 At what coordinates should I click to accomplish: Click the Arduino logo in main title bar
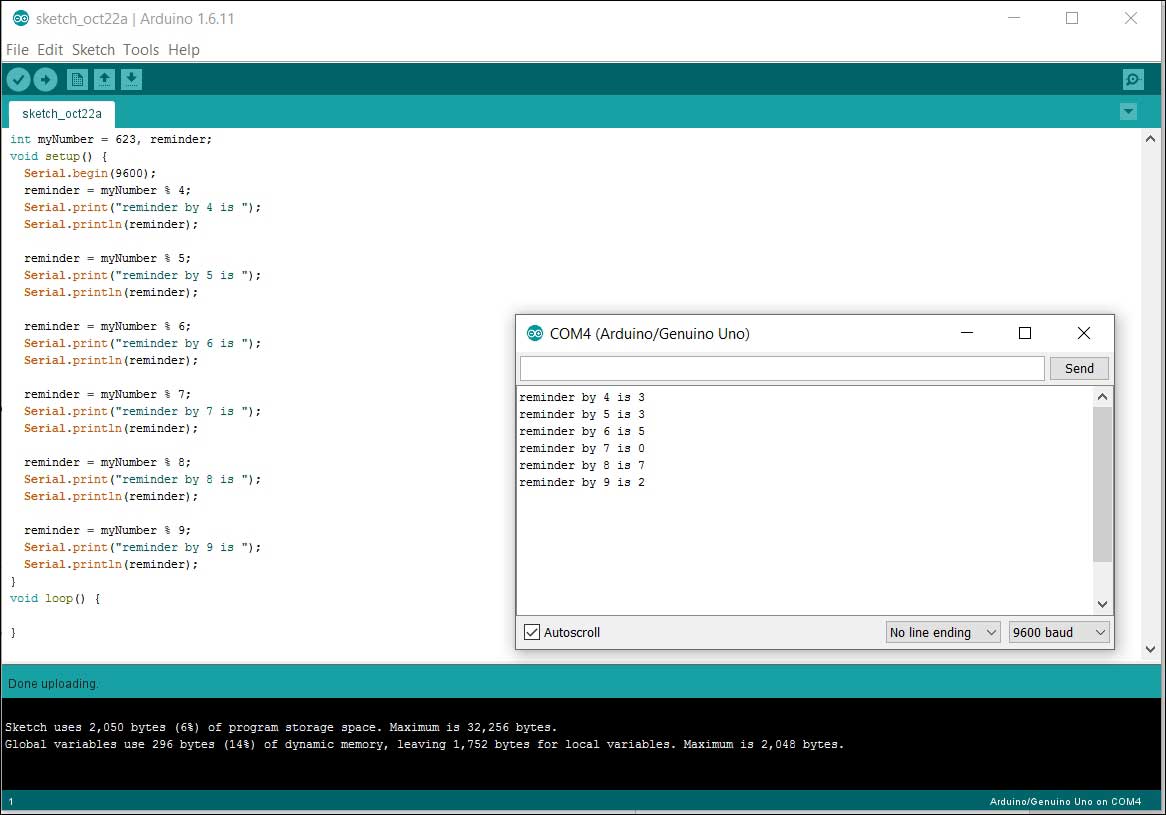coord(20,19)
